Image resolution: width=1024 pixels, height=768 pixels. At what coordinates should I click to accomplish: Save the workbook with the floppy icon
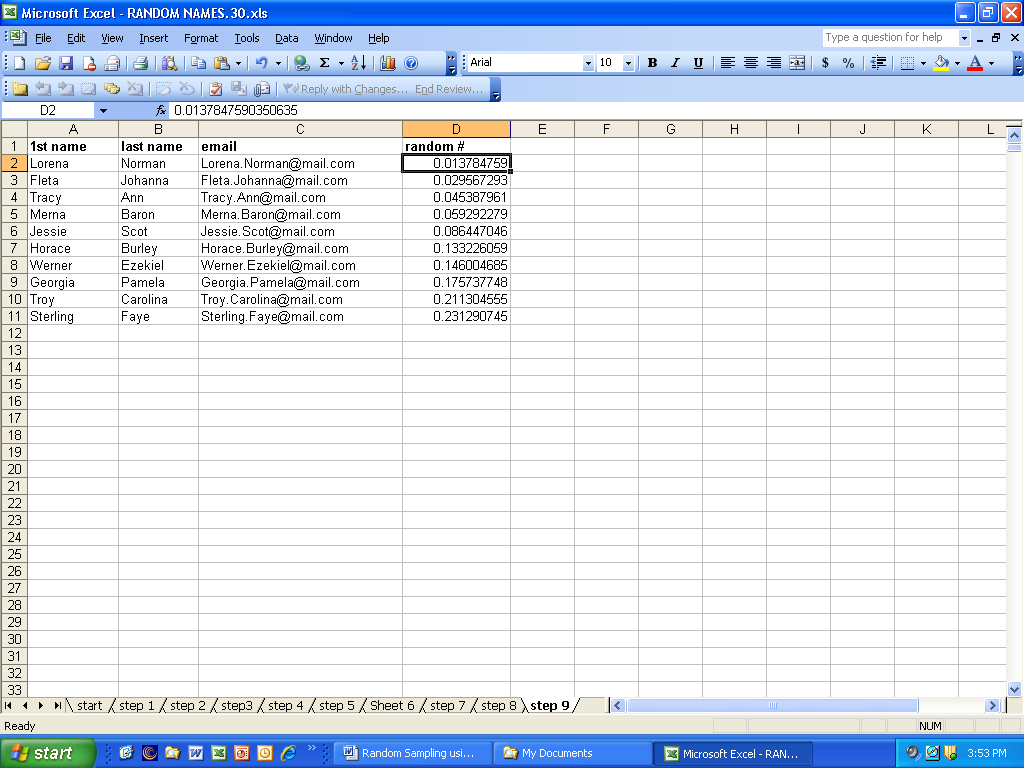pos(66,63)
